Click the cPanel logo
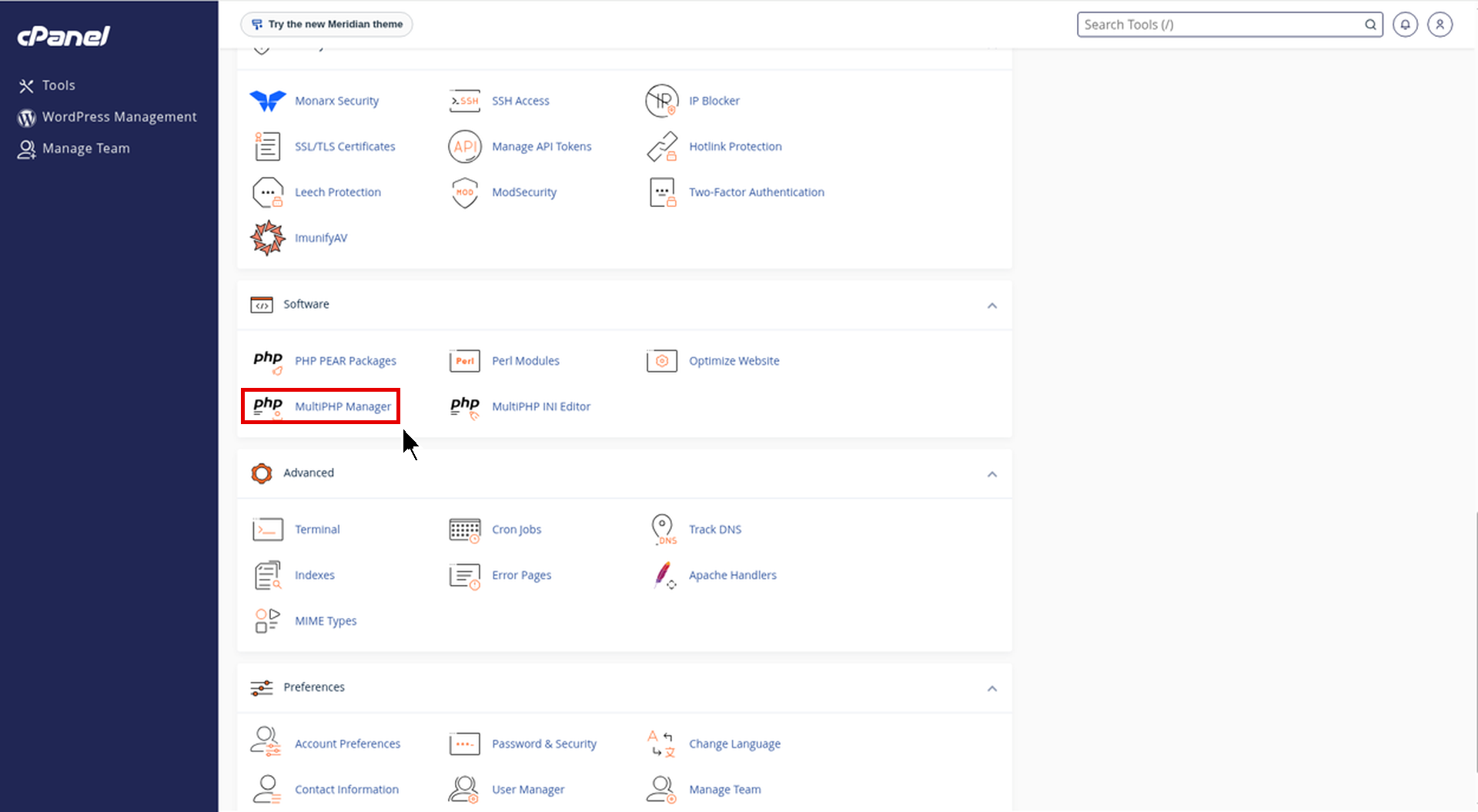The width and height of the screenshot is (1478, 812). [64, 36]
